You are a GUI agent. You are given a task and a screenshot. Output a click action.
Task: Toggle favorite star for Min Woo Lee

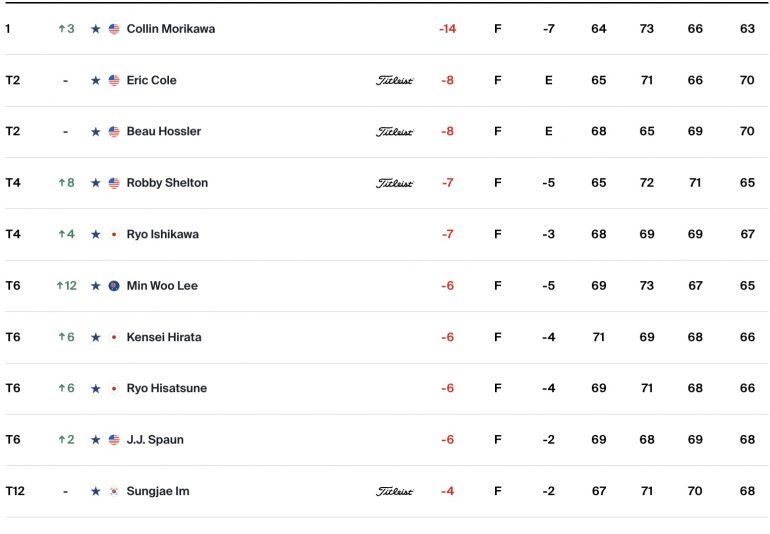[x=96, y=286]
